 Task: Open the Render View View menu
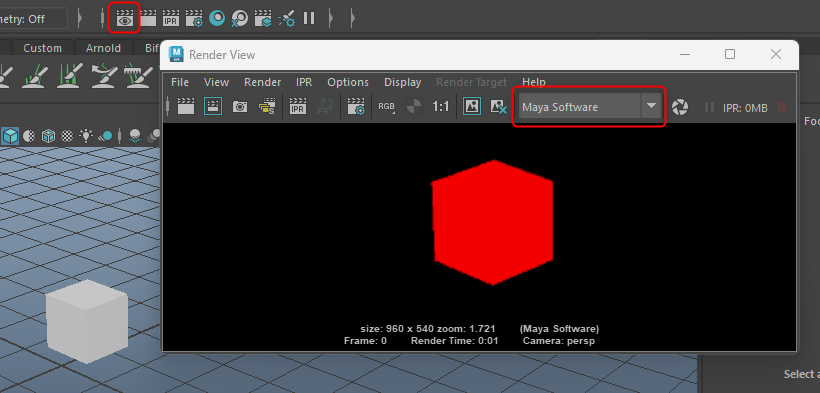coord(217,82)
